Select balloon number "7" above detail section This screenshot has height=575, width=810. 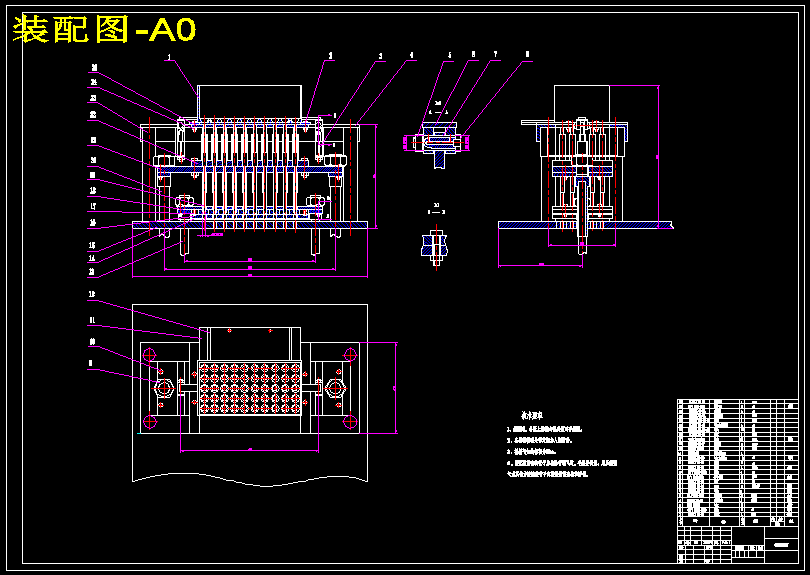coord(495,54)
